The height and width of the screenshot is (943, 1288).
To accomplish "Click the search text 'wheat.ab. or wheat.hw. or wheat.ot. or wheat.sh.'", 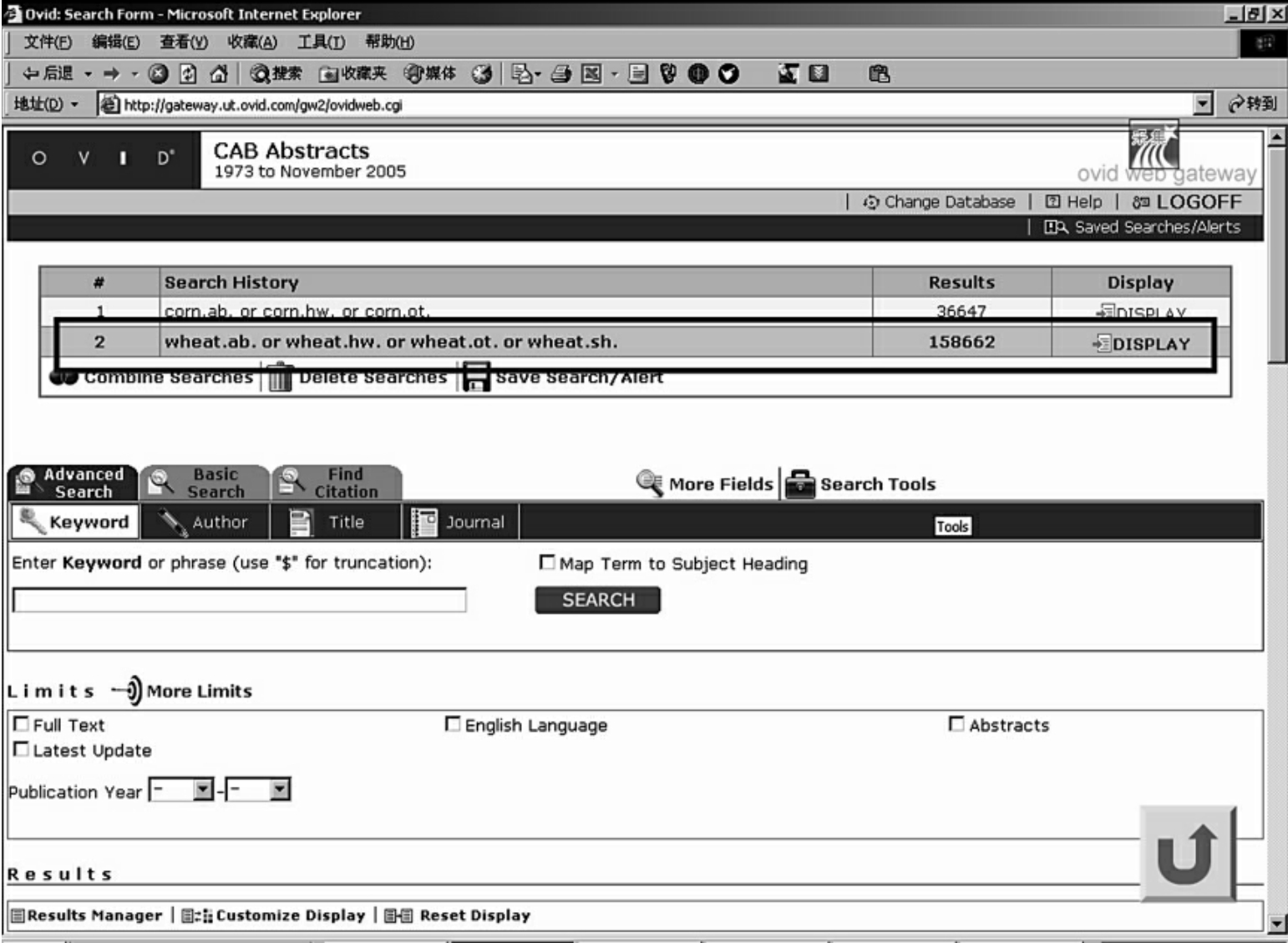I will (x=391, y=342).
